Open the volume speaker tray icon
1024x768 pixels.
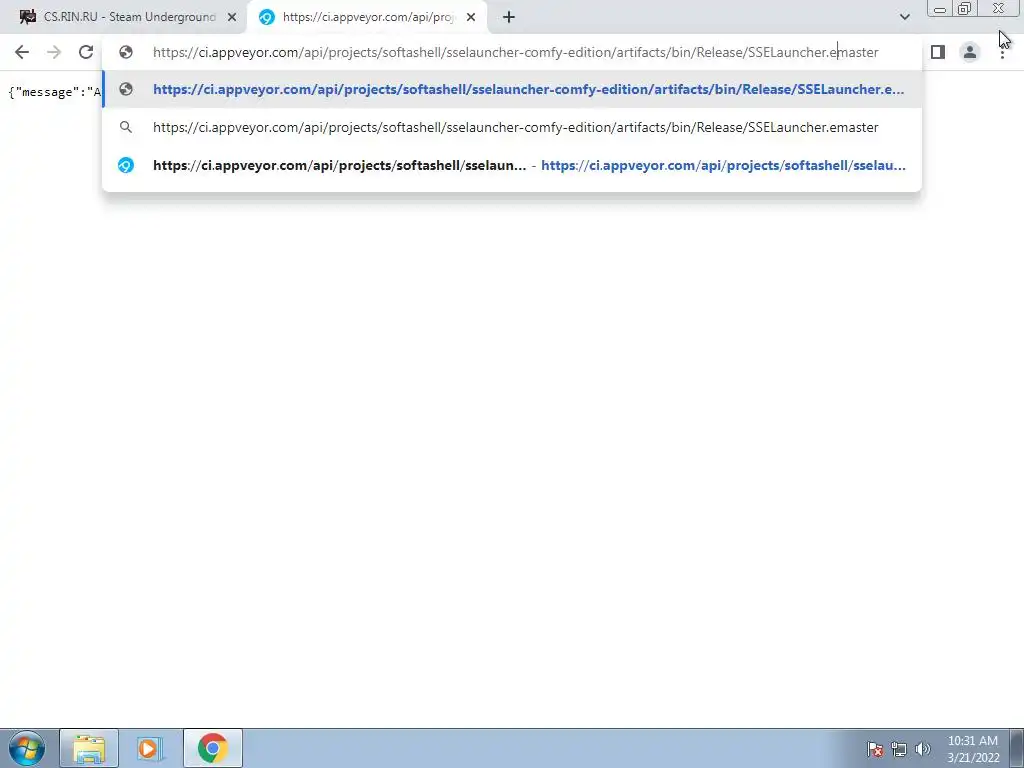click(923, 749)
